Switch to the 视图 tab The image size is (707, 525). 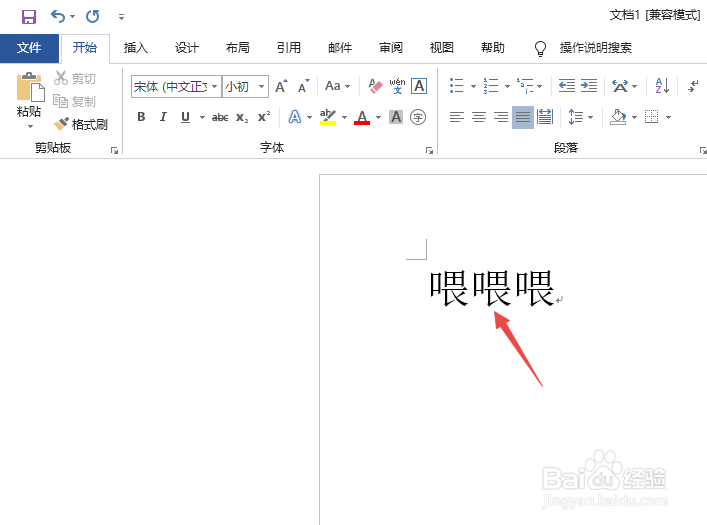coord(441,48)
